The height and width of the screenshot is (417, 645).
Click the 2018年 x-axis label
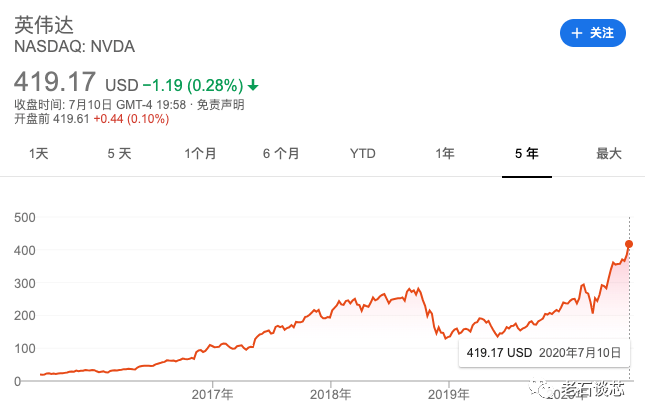[331, 394]
